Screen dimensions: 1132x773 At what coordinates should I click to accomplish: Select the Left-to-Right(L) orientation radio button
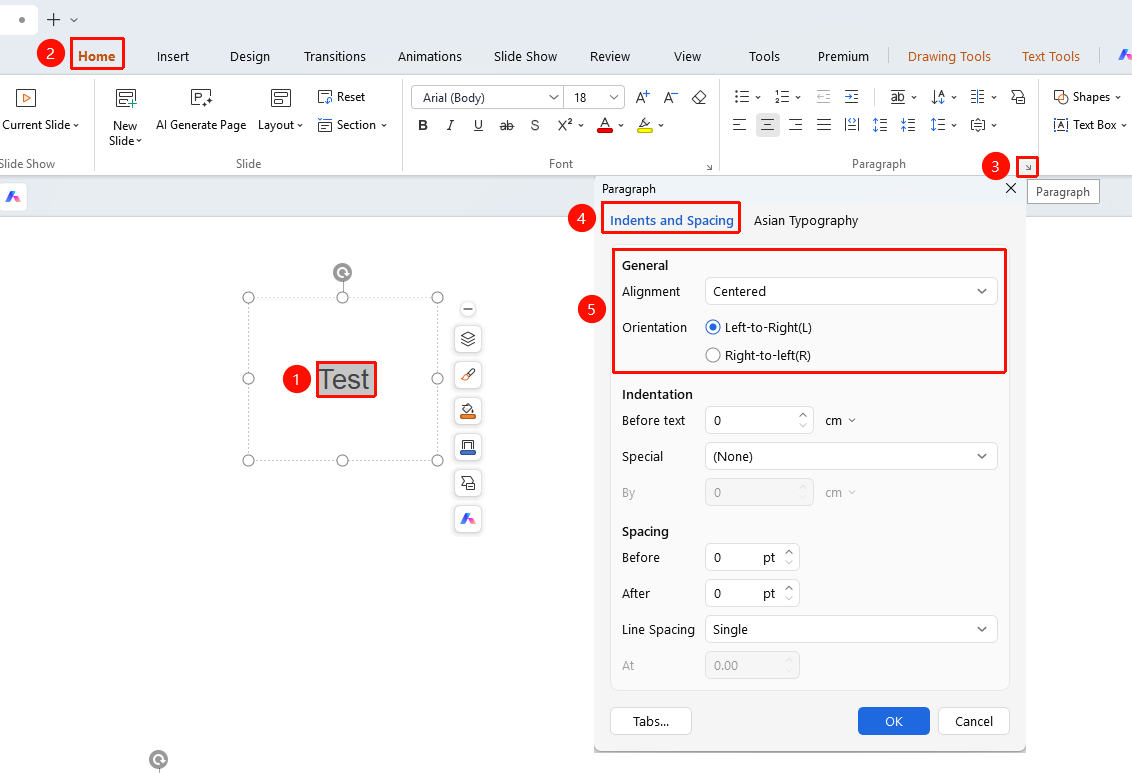tap(713, 328)
